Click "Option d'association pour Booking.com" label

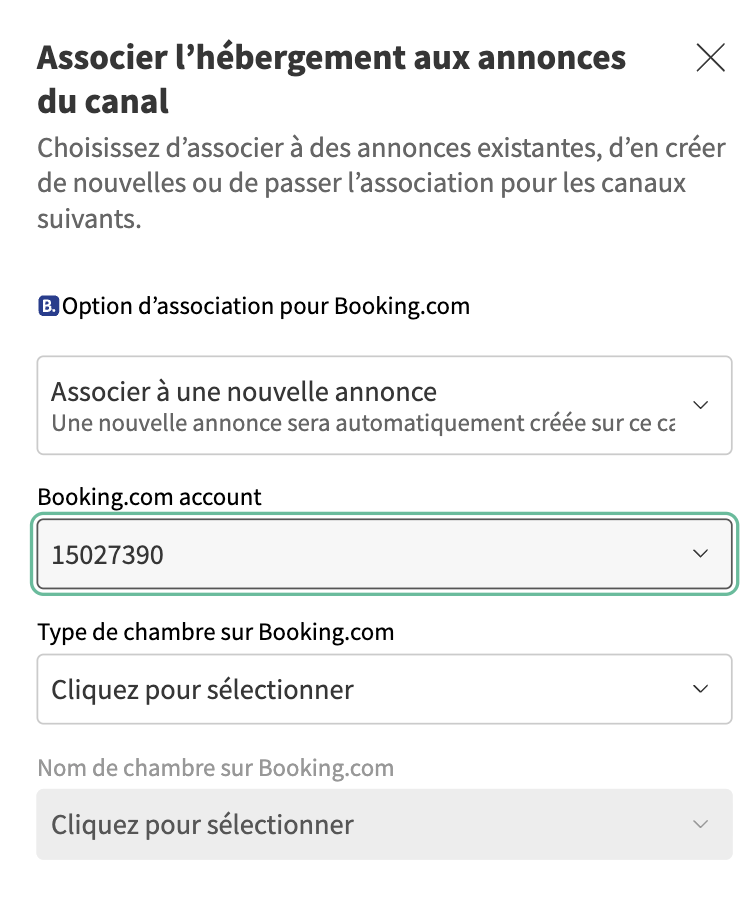(266, 306)
